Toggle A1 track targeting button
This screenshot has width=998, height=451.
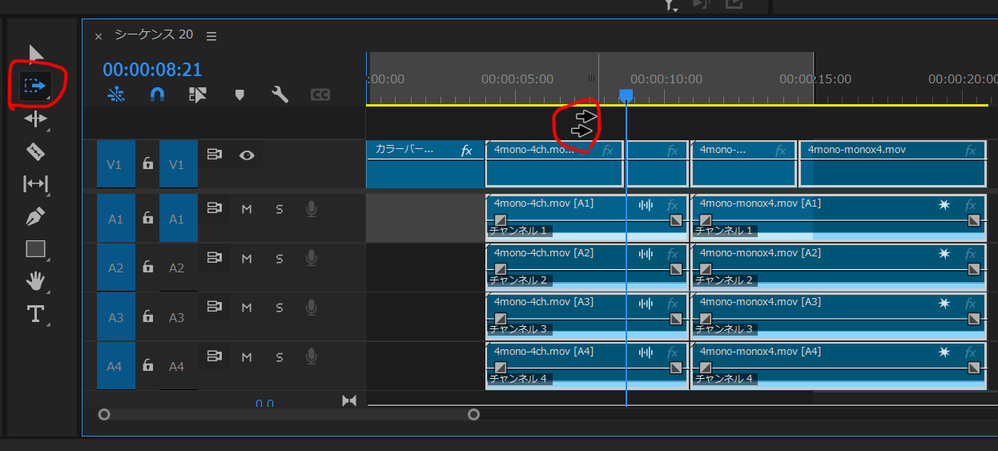178,218
